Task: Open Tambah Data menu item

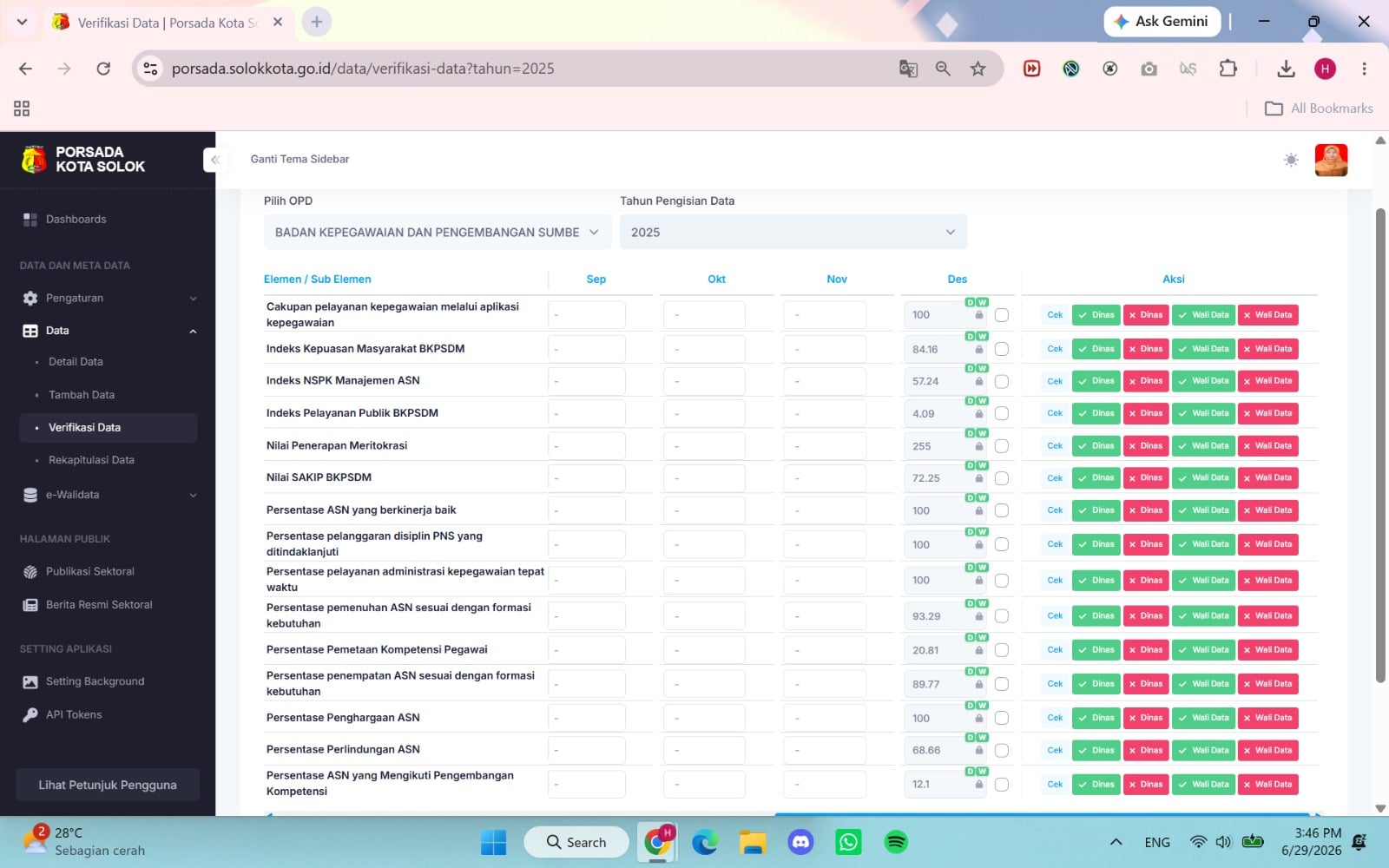Action: tap(82, 395)
